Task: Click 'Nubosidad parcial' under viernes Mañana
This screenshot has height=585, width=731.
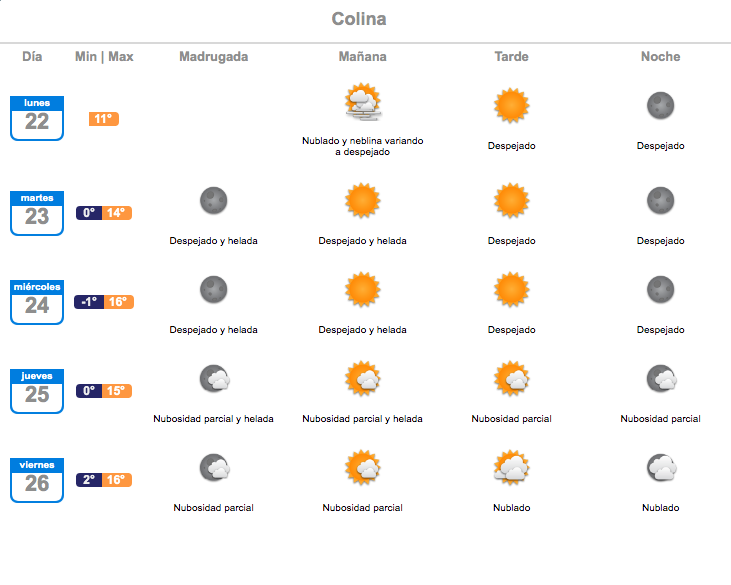Action: tap(363, 508)
